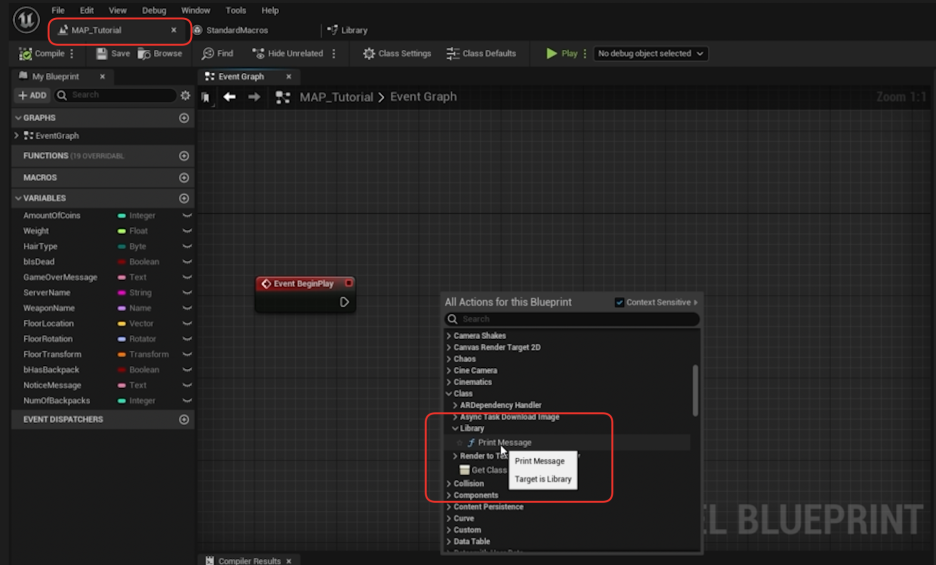Add a new function with plus icon
The image size is (936, 565).
(x=184, y=156)
